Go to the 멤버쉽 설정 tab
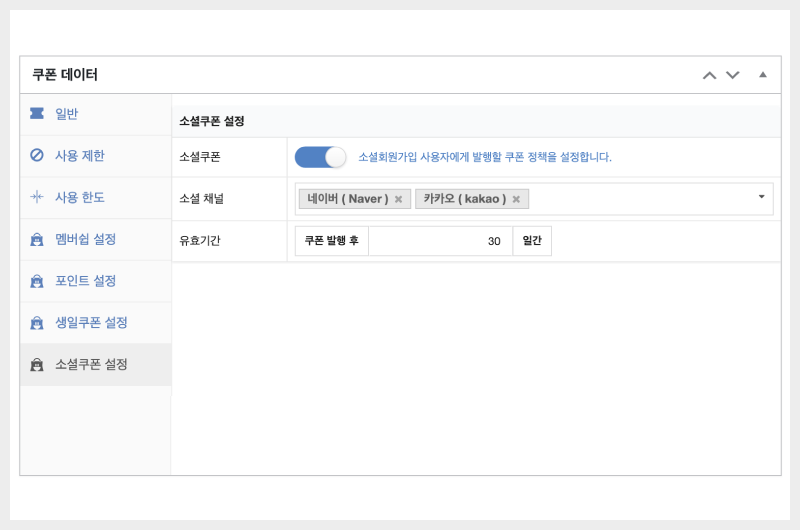800x530 pixels. pos(86,239)
